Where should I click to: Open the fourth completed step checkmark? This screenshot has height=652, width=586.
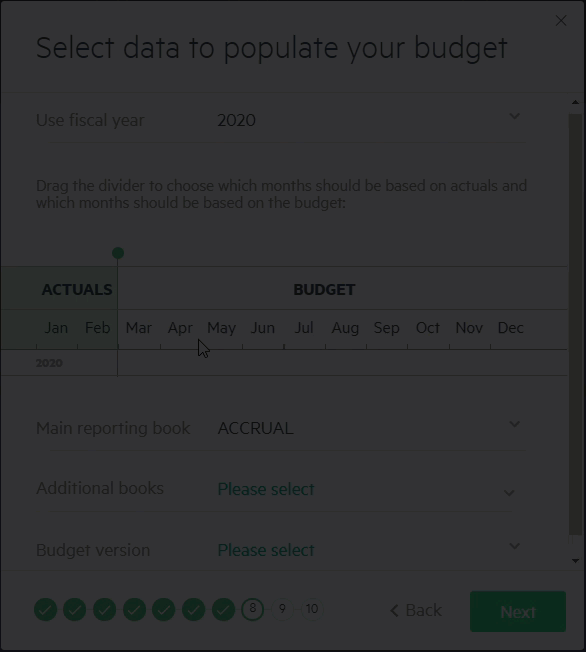point(134,610)
